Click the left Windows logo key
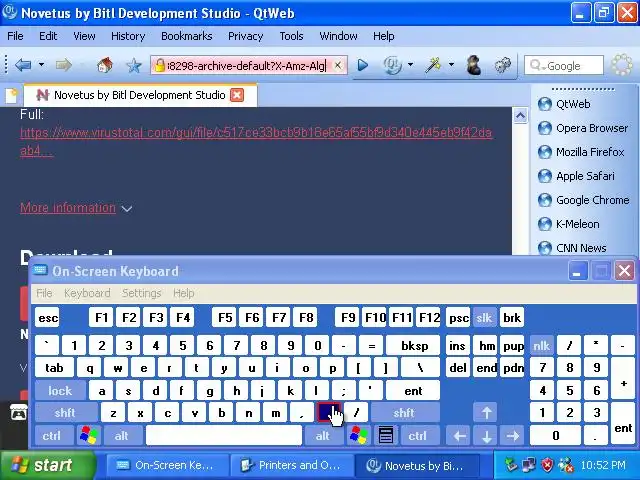Viewport: 640px width, 480px height. [89, 436]
